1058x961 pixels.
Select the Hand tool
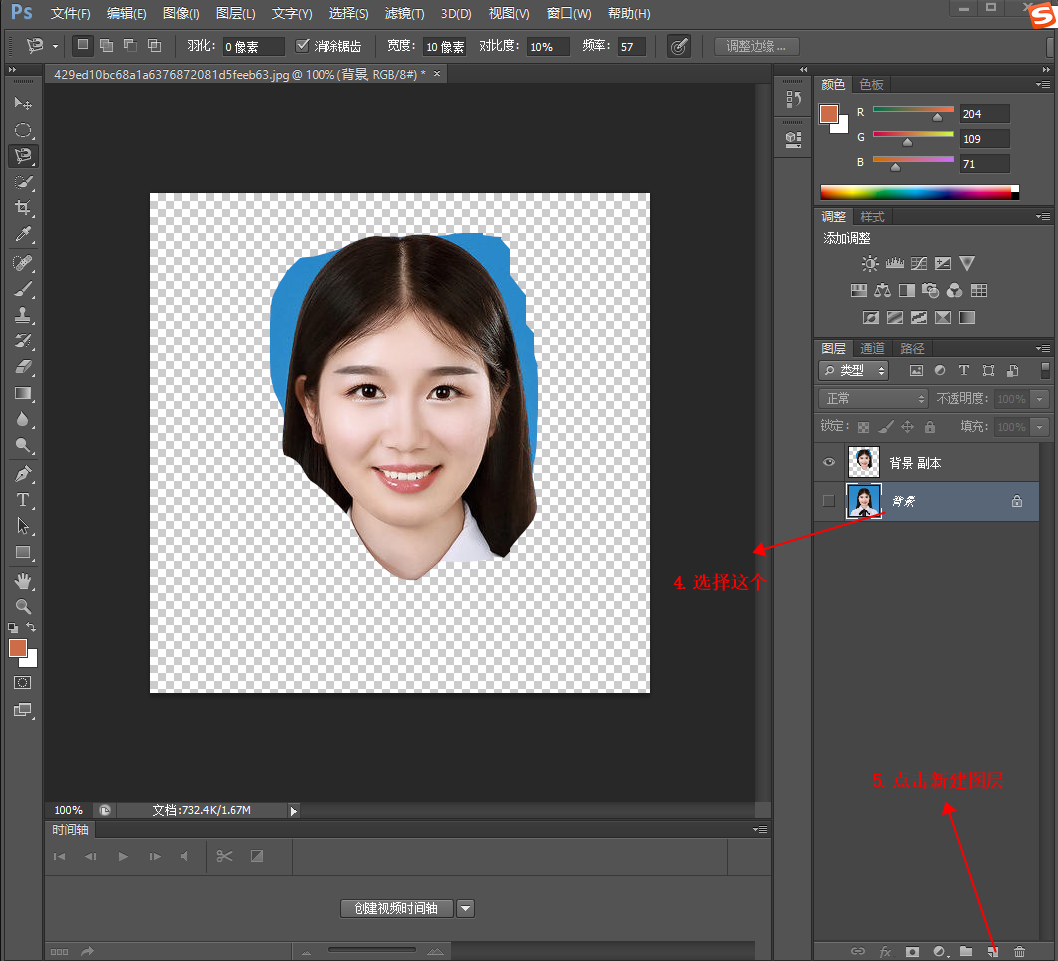(22, 581)
